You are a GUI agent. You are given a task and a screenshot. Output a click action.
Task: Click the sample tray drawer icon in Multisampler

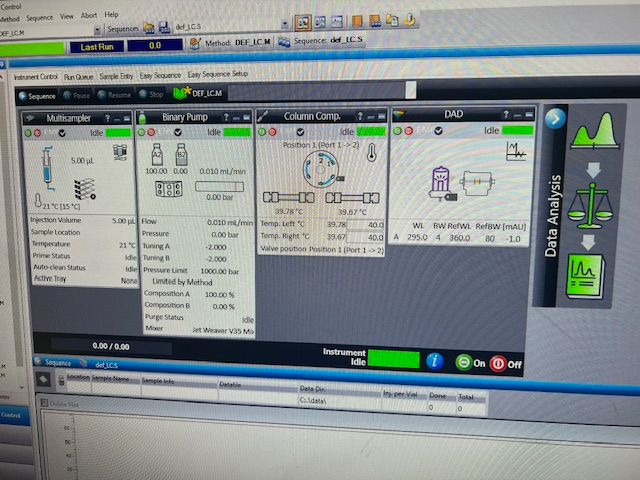tap(84, 189)
